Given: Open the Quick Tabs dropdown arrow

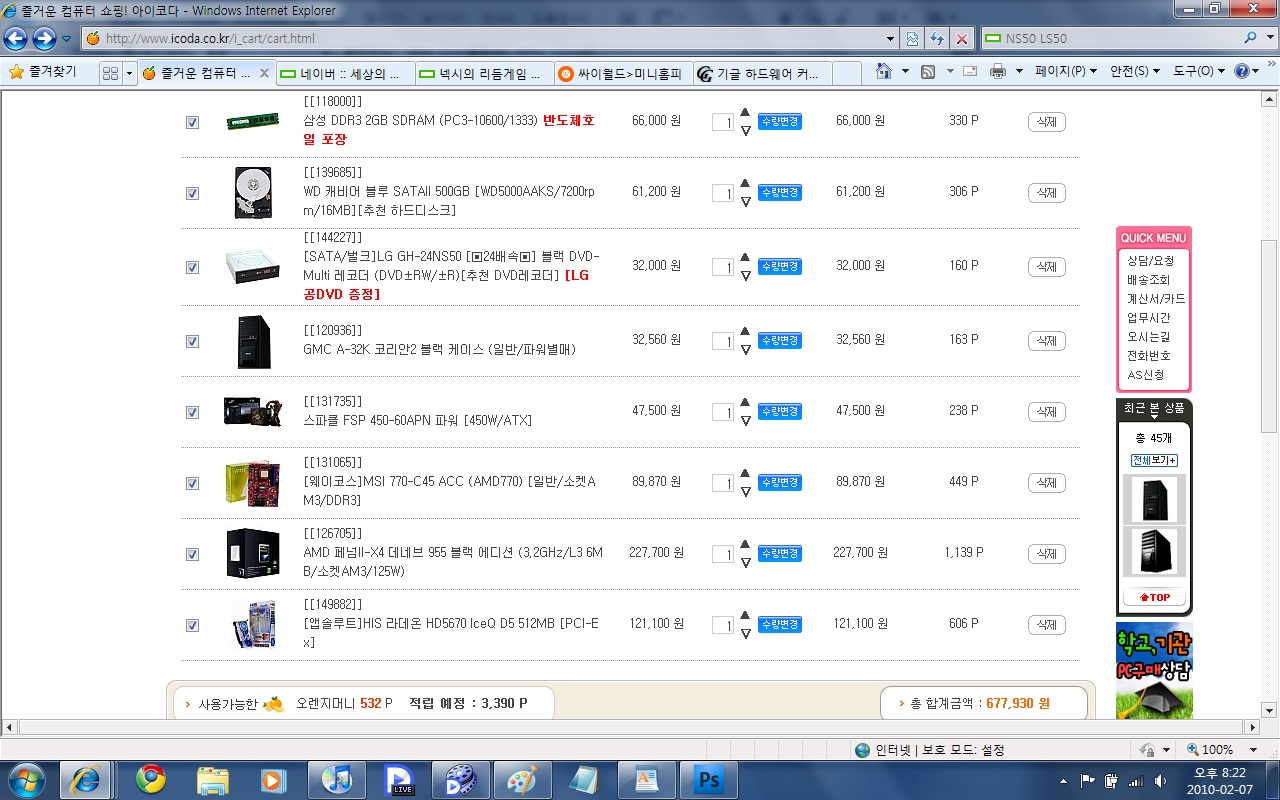Looking at the screenshot, I should click(x=129, y=73).
